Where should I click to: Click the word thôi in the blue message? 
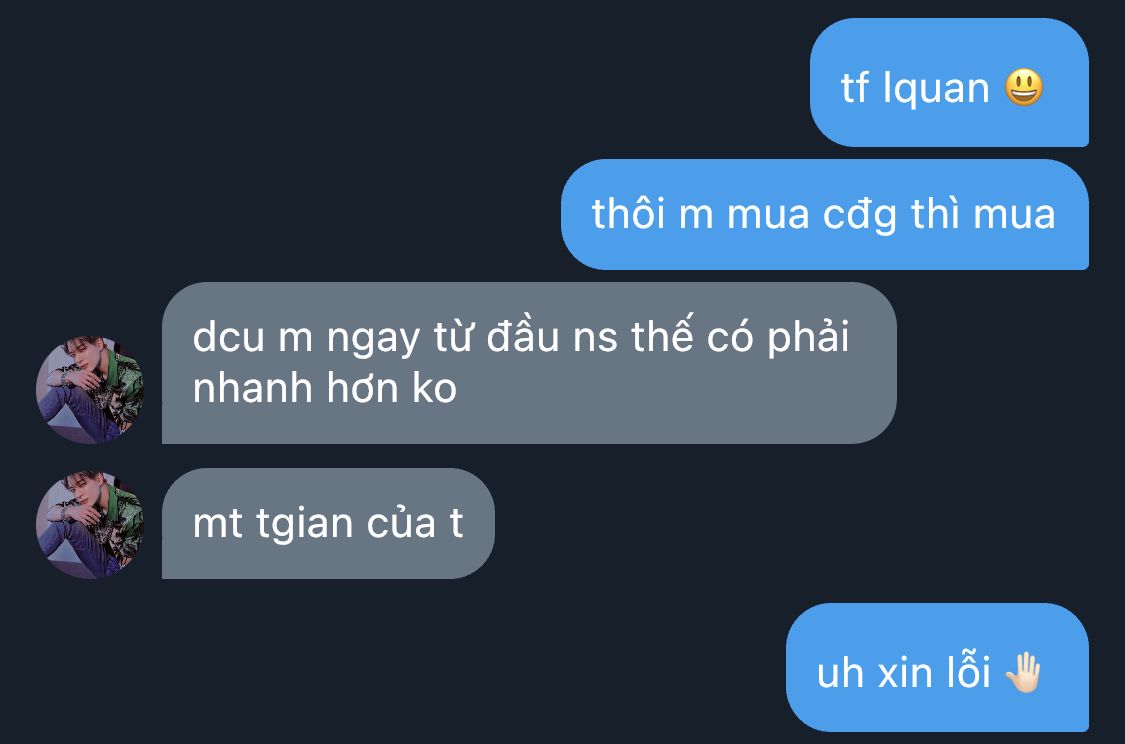629,214
